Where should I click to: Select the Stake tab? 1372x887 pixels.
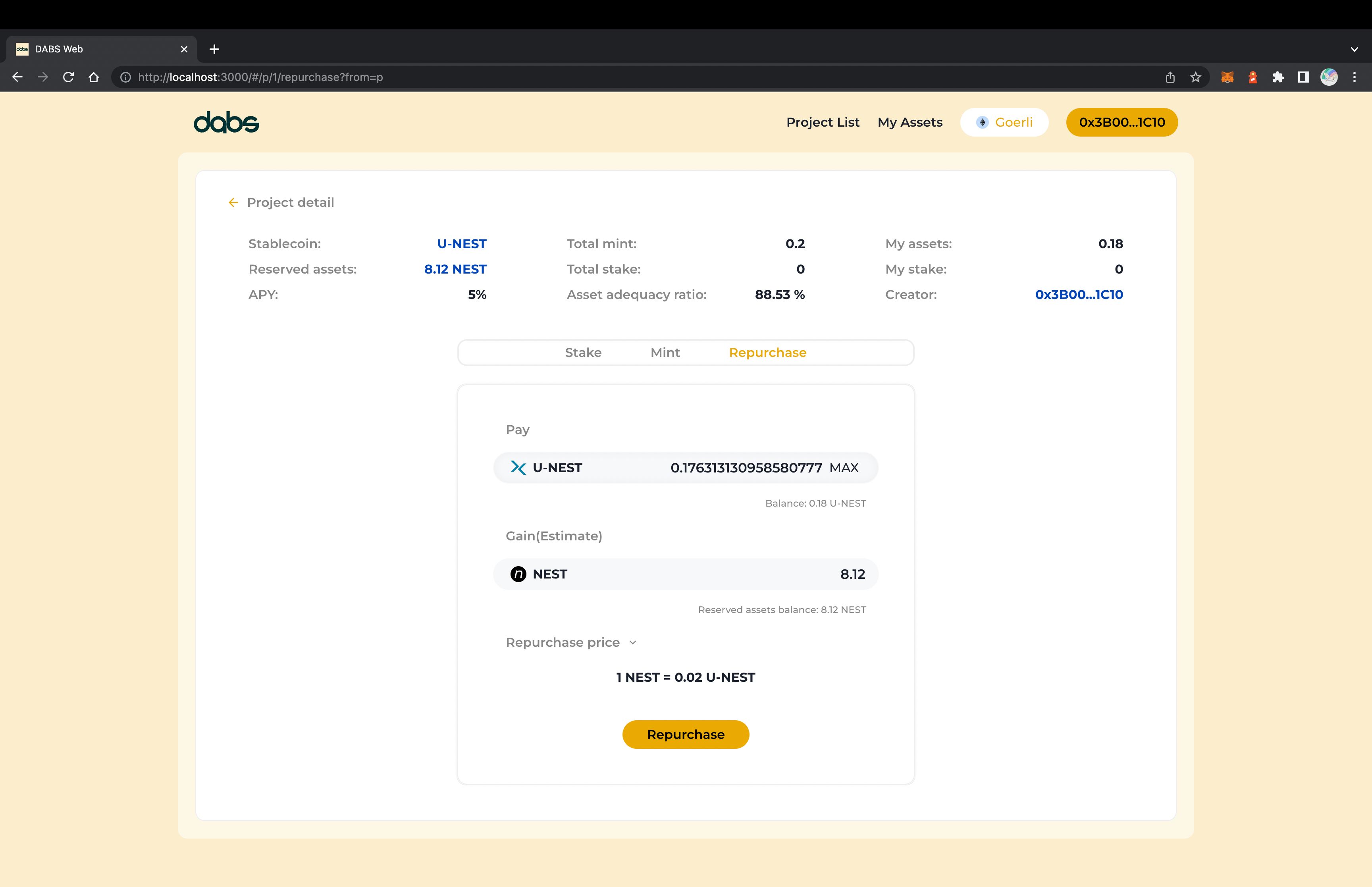[583, 352]
